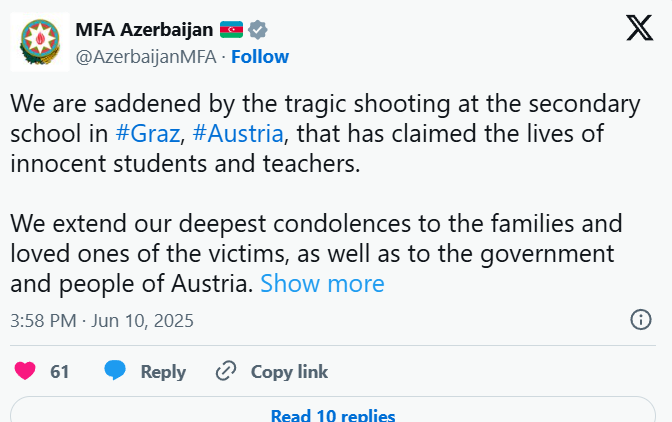Open the #Graz hashtag
Image resolution: width=672 pixels, height=422 pixels.
(147, 134)
